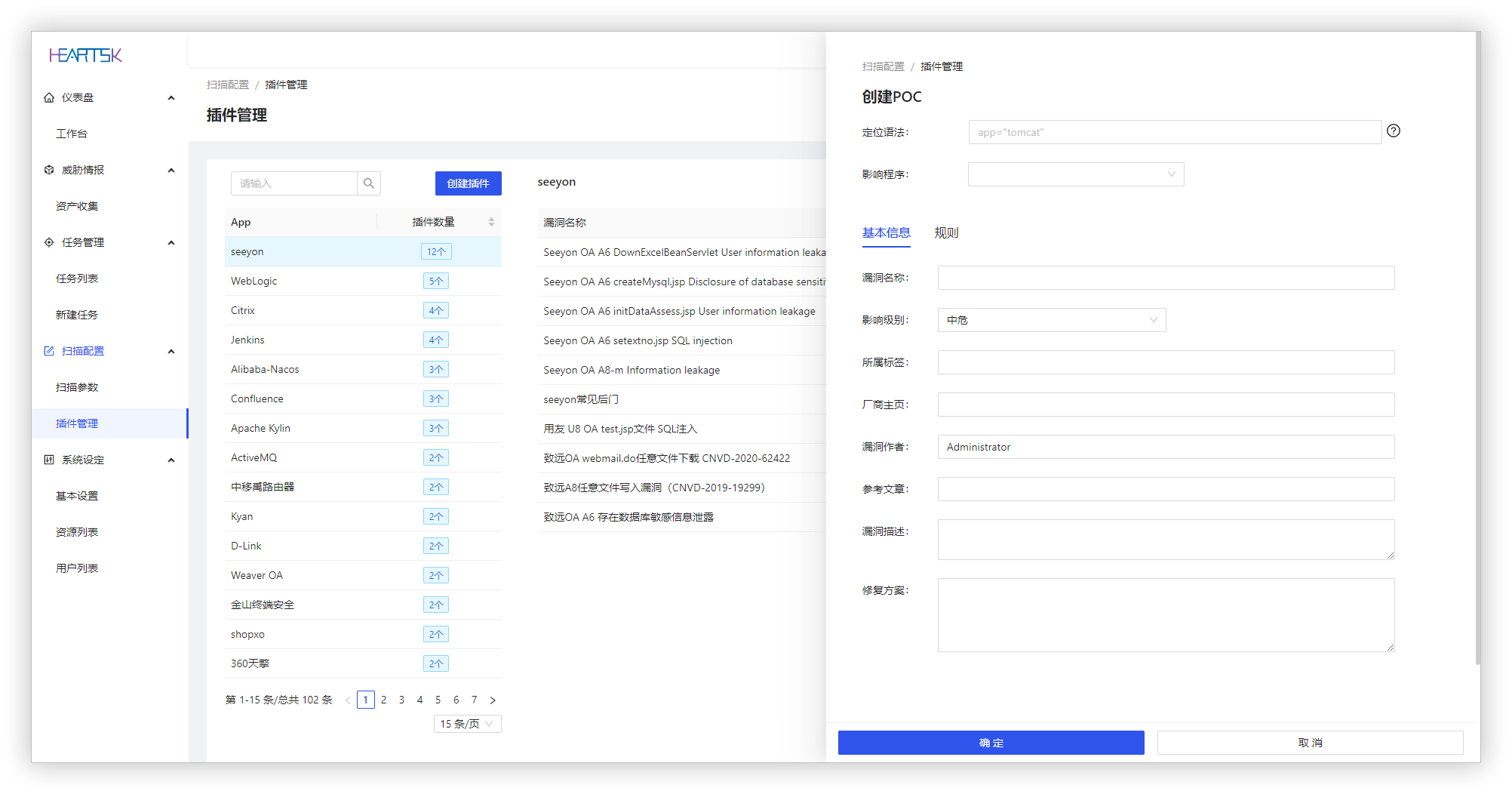Collapse the 仪表盘 menu chevron

coord(171,97)
